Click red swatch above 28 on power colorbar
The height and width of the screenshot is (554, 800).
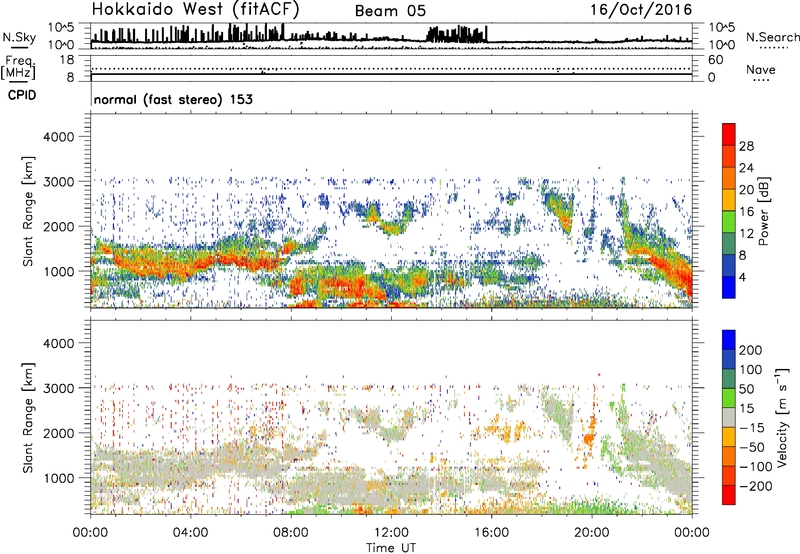coord(729,135)
